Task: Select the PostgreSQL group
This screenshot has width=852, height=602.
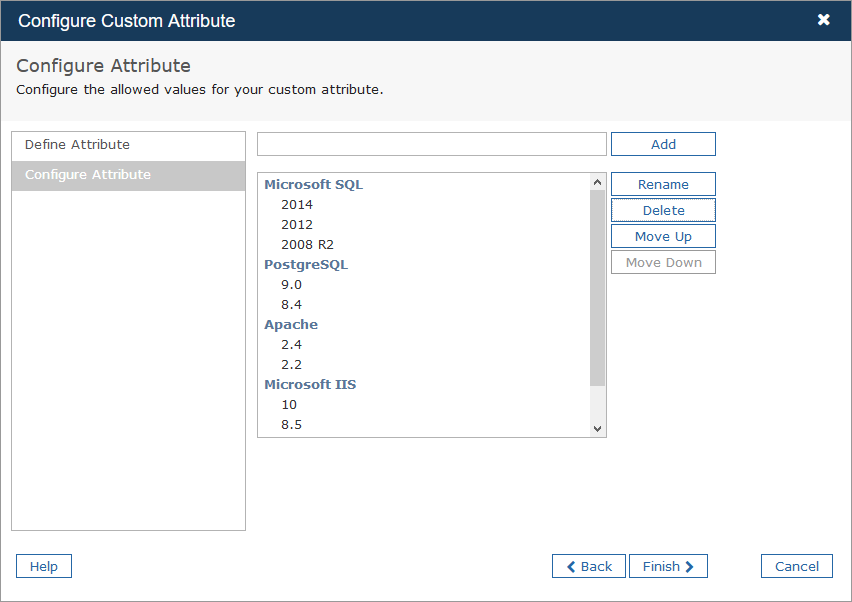Action: click(x=306, y=265)
